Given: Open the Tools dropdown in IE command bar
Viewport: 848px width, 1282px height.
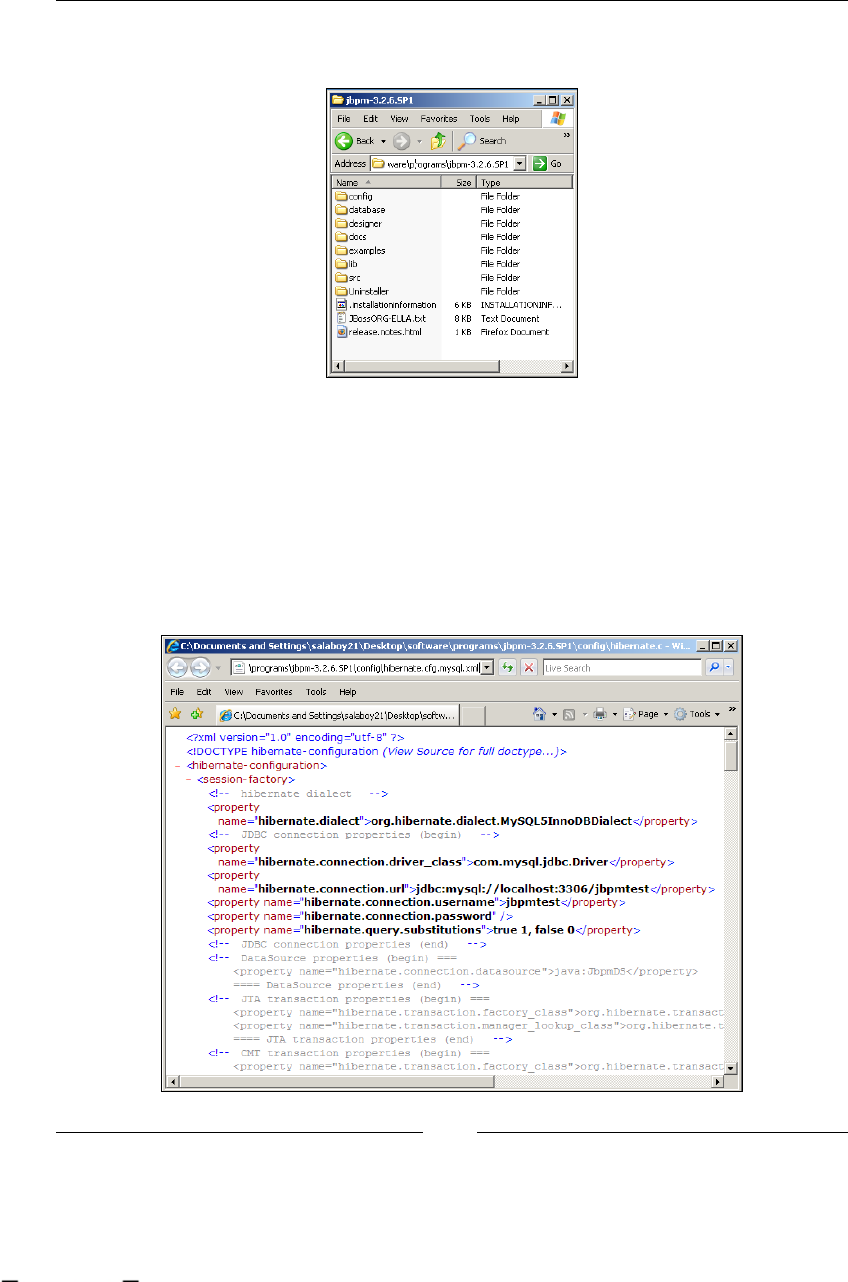Looking at the screenshot, I should click(x=695, y=714).
